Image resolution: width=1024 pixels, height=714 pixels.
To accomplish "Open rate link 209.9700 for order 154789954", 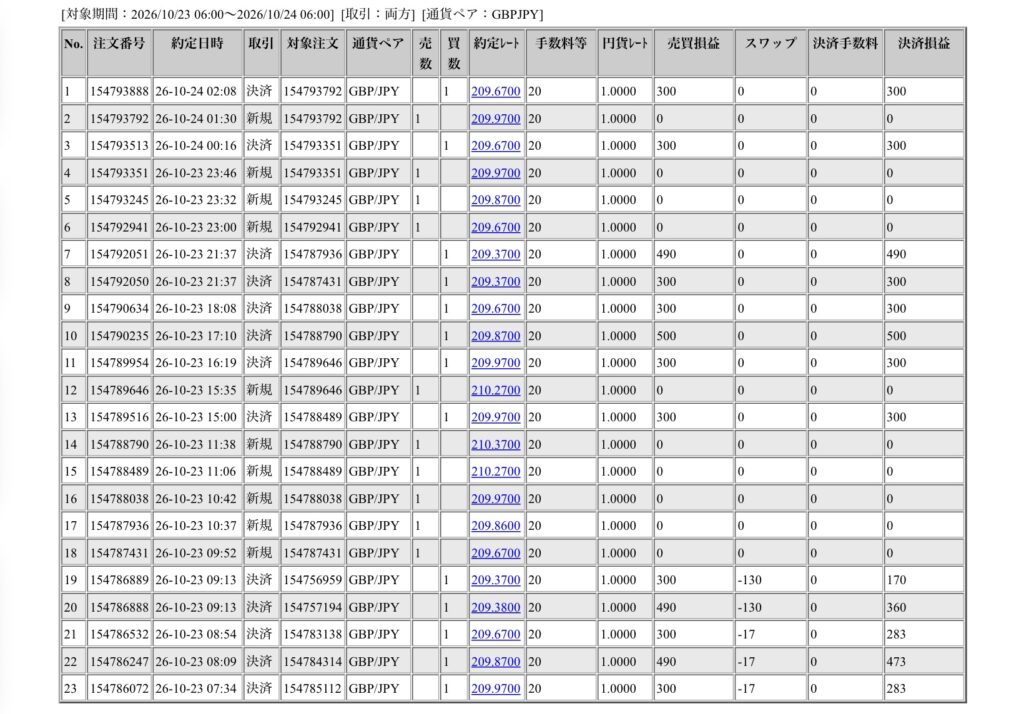I will coord(496,363).
